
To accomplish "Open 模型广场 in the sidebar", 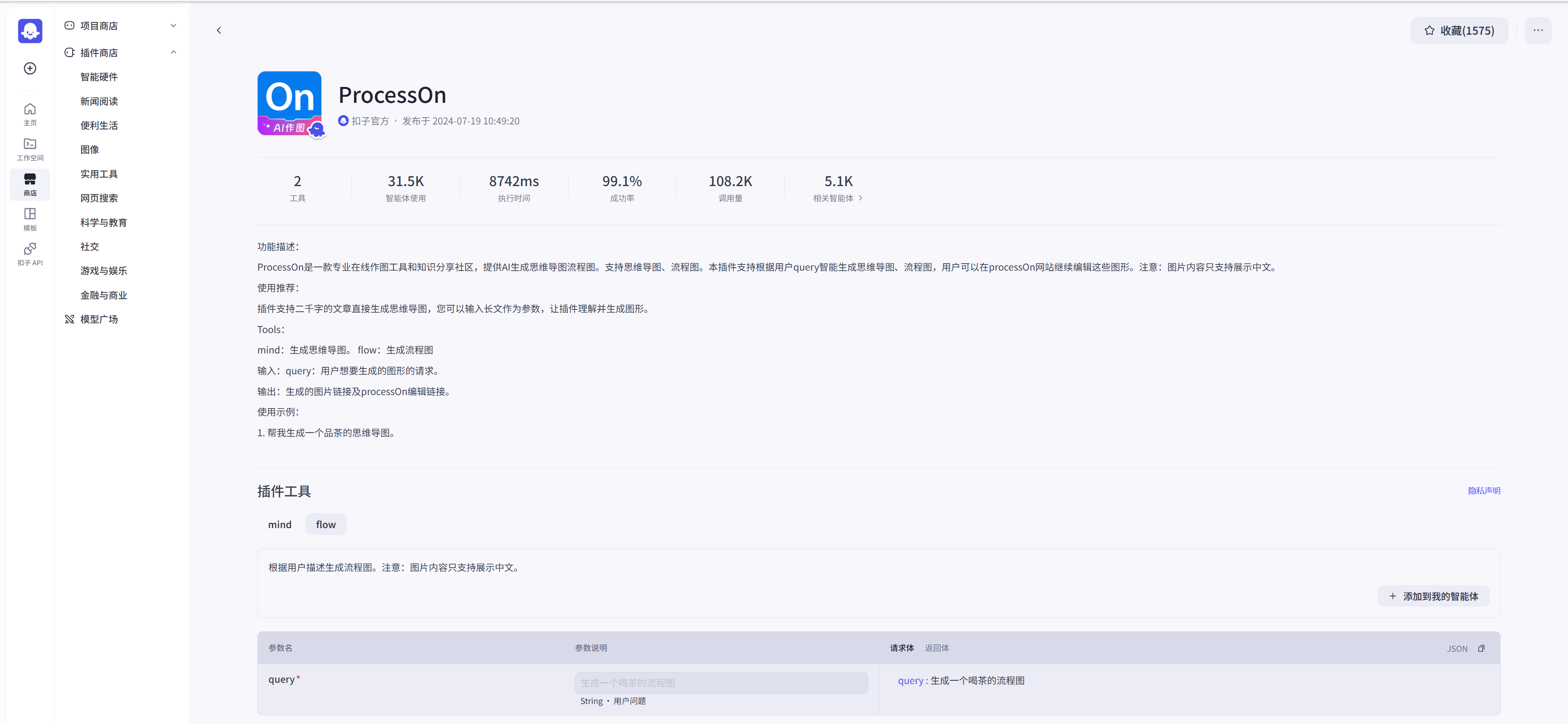I will (x=99, y=320).
